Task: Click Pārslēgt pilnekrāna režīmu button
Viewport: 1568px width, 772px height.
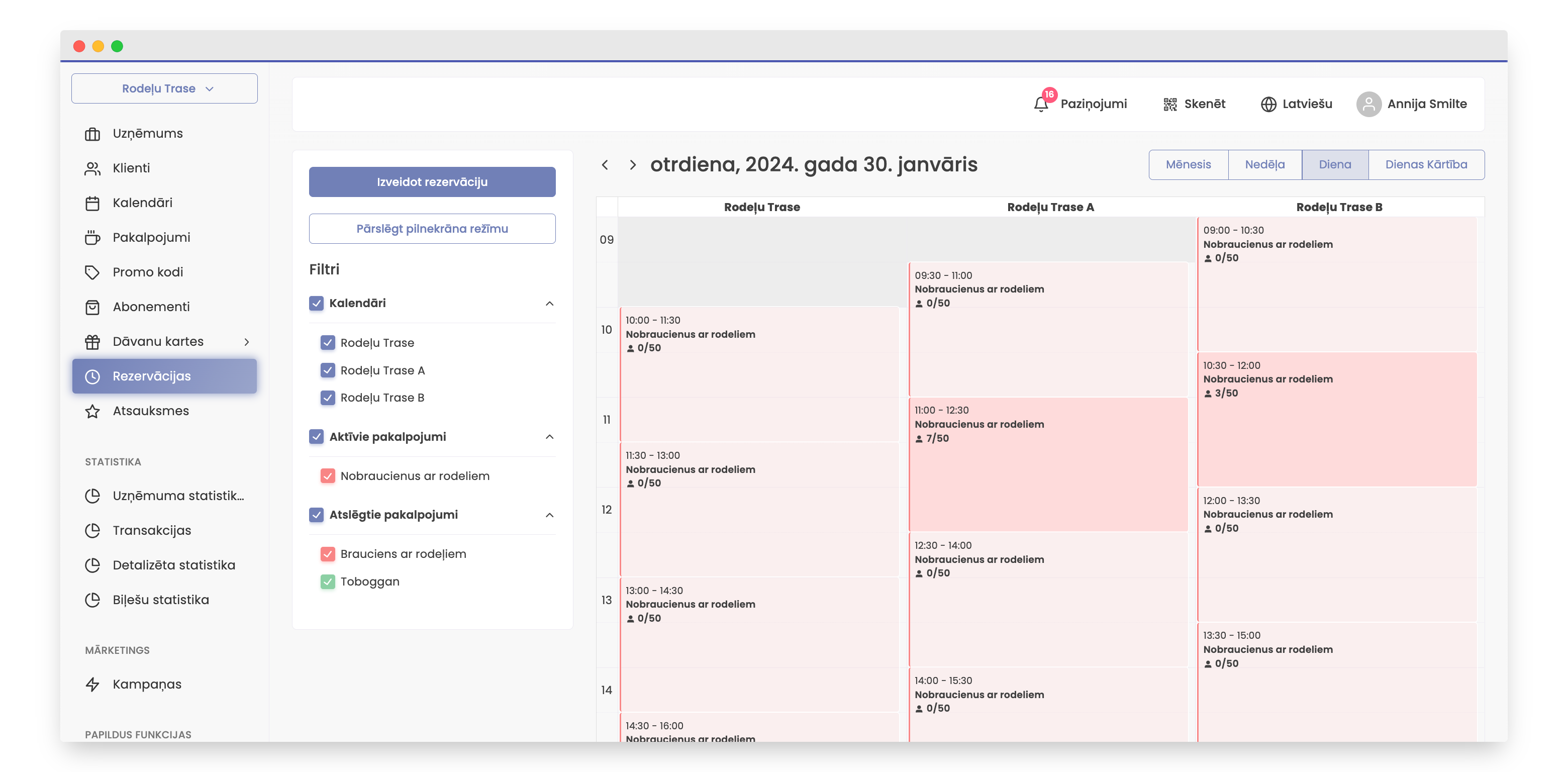Action: point(432,228)
